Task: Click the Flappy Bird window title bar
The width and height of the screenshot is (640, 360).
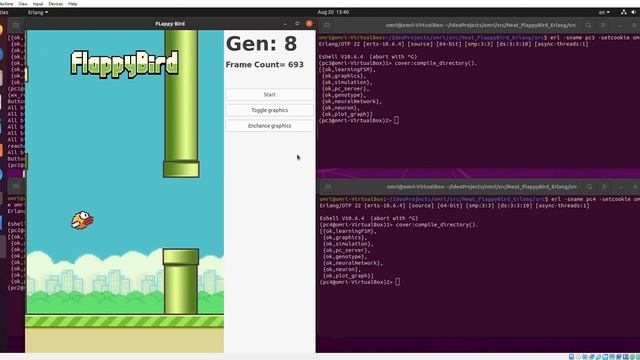Action: point(170,24)
